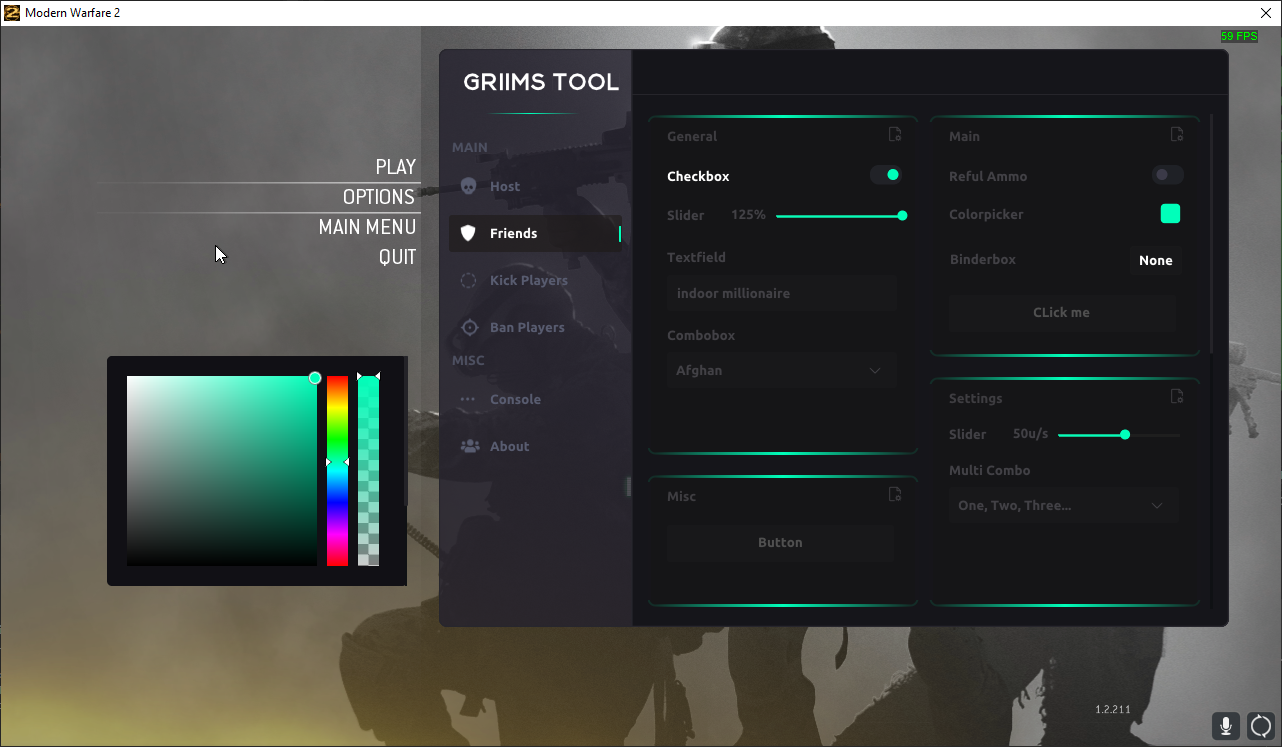The width and height of the screenshot is (1282, 747).
Task: Click the skull icon beside Host
Action: [468, 186]
